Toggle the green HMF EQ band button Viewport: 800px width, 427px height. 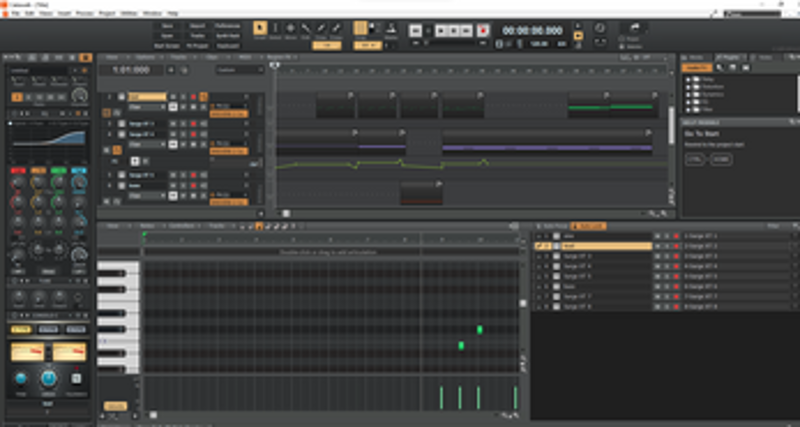[59, 170]
